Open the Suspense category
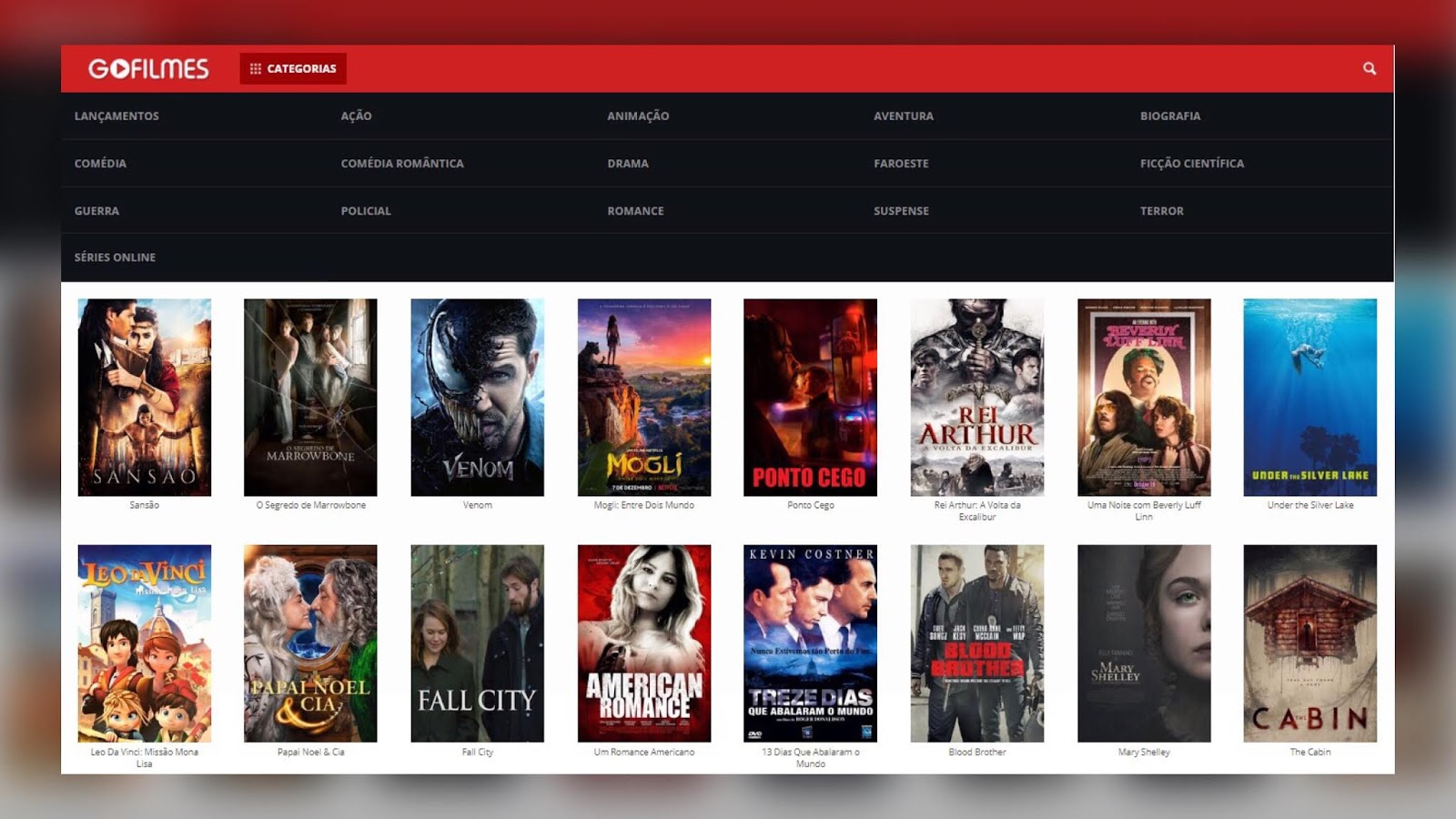 901,210
